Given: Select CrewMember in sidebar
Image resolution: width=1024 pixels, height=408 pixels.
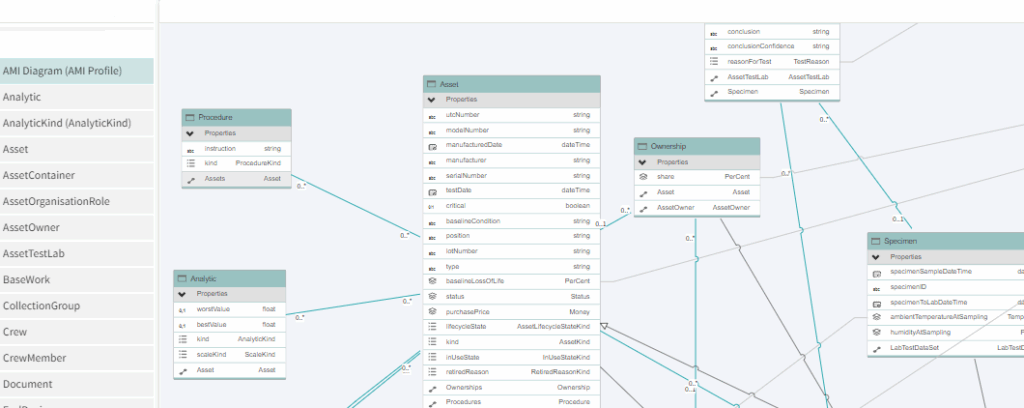Looking at the screenshot, I should pyautogui.click(x=76, y=358).
